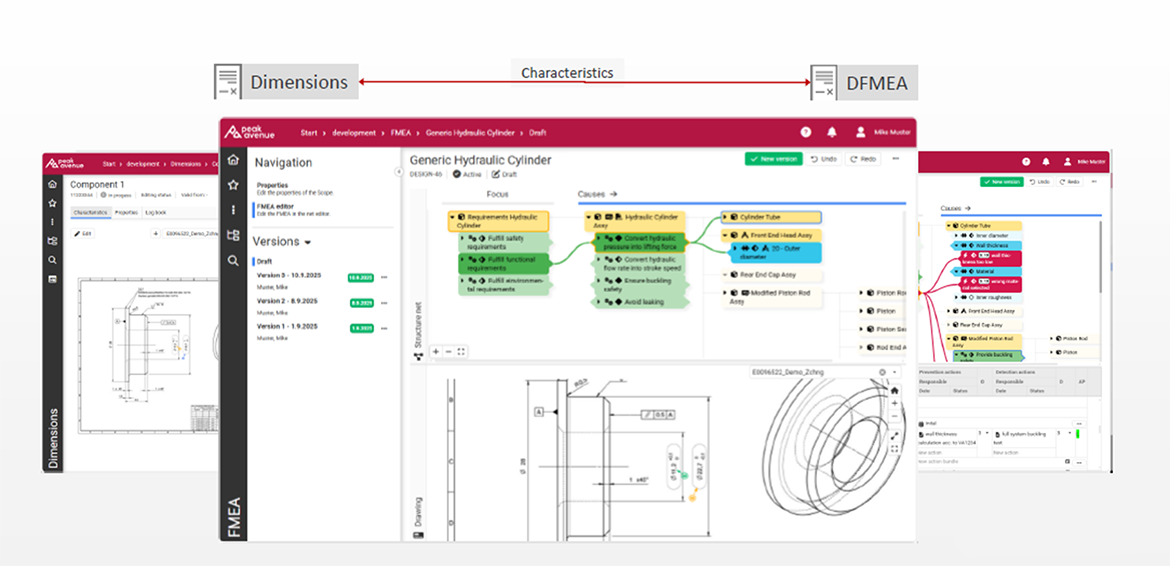Open the structure tree icon in FMEA sidebar
The height and width of the screenshot is (566, 1170).
click(x=233, y=235)
